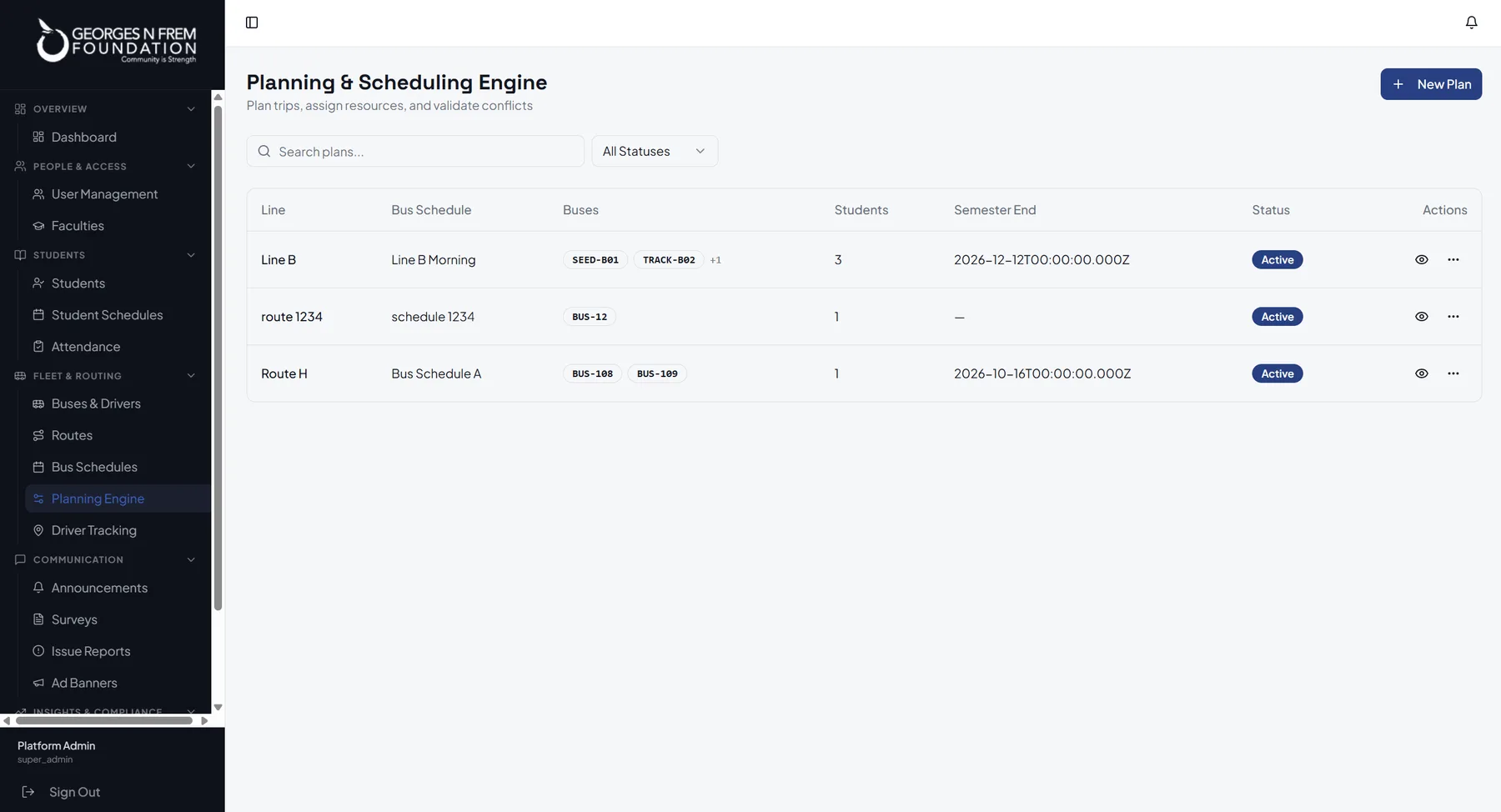Click the TRACK-B02 bus badge
Image resolution: width=1501 pixels, height=812 pixels.
[669, 260]
